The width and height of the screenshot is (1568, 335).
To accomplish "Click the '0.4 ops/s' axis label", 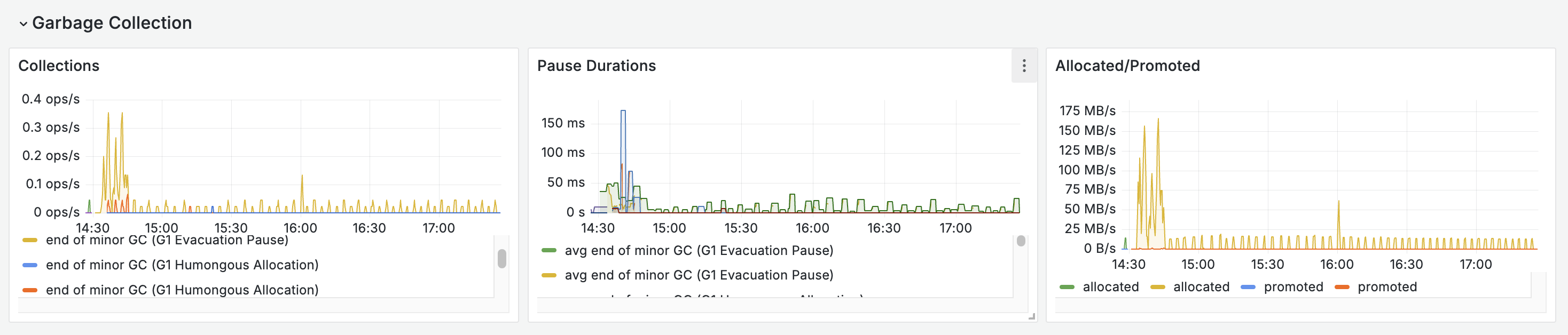I will coord(51,99).
